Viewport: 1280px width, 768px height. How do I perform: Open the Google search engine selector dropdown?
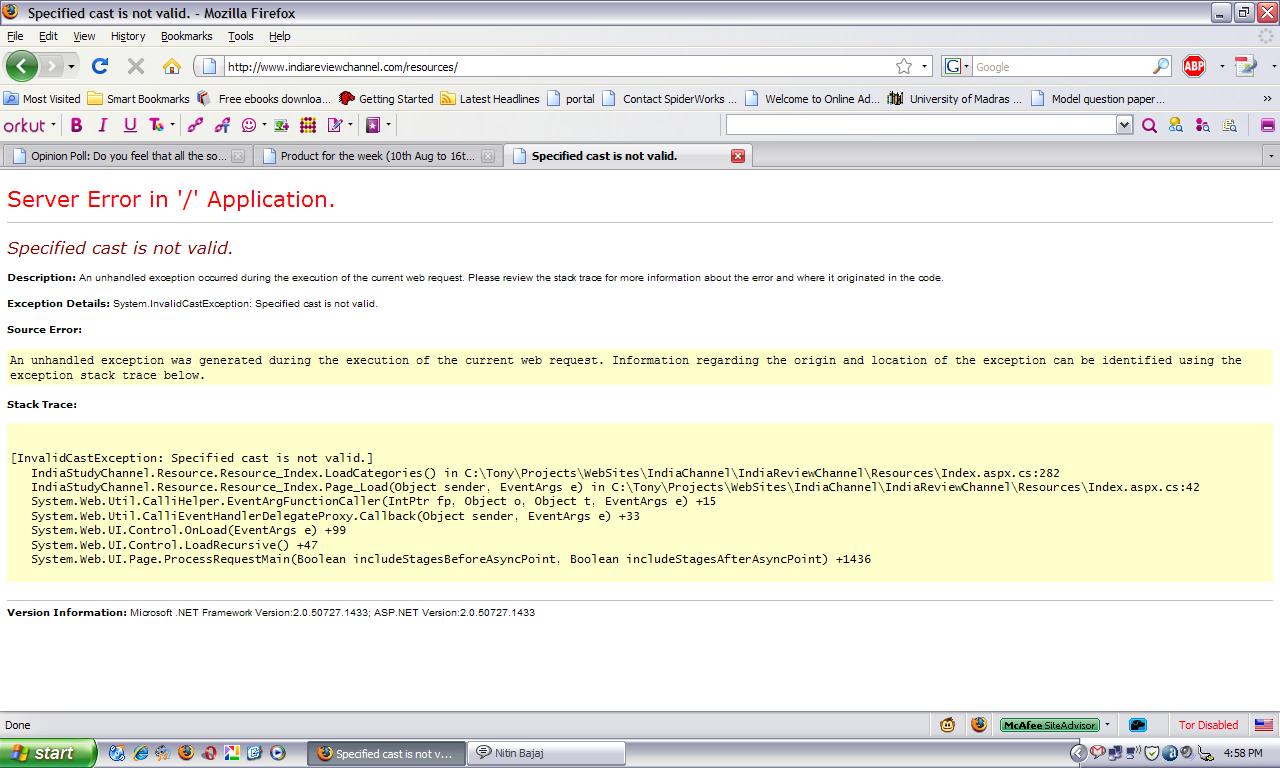[x=957, y=66]
